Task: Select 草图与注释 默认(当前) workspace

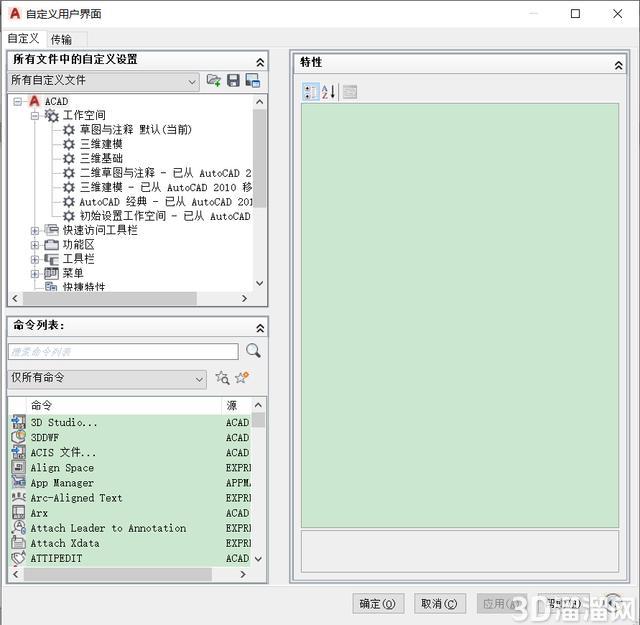Action: 136,130
